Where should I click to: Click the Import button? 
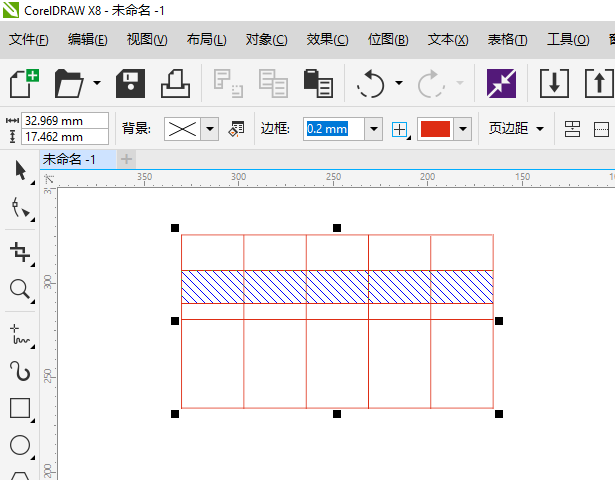click(555, 83)
